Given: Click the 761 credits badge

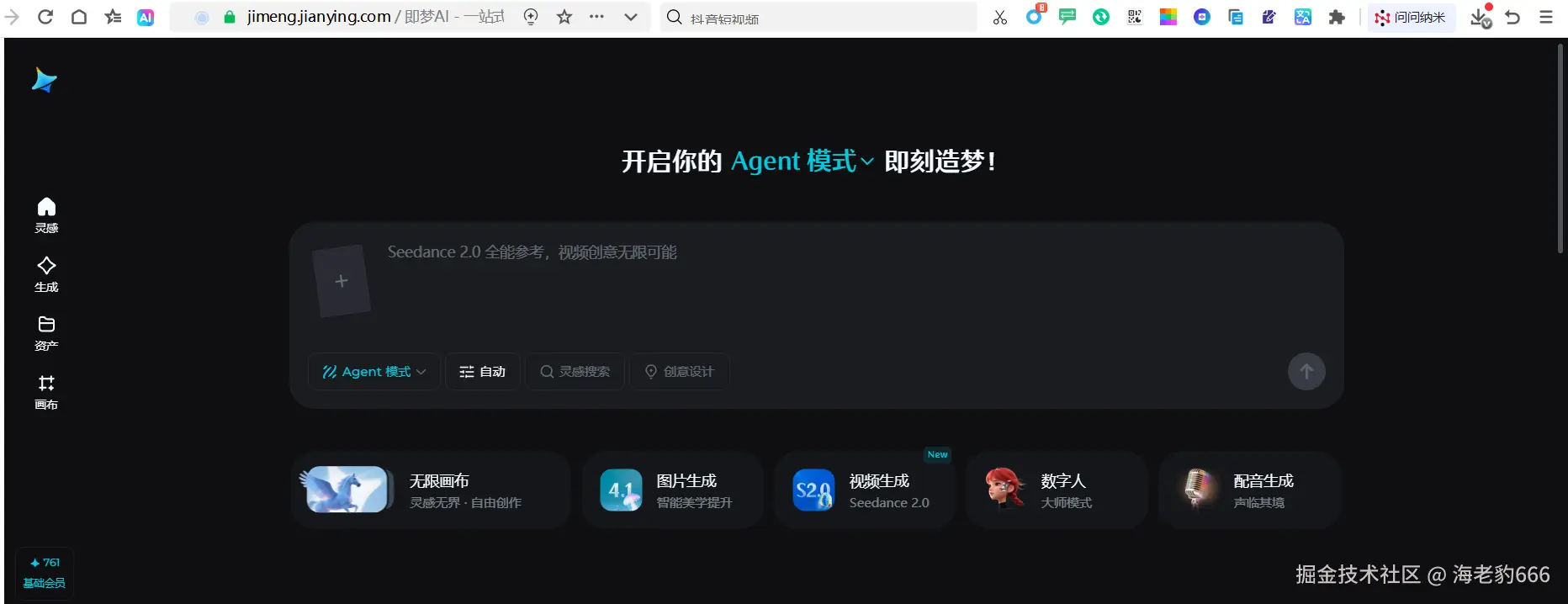Looking at the screenshot, I should pyautogui.click(x=45, y=563).
